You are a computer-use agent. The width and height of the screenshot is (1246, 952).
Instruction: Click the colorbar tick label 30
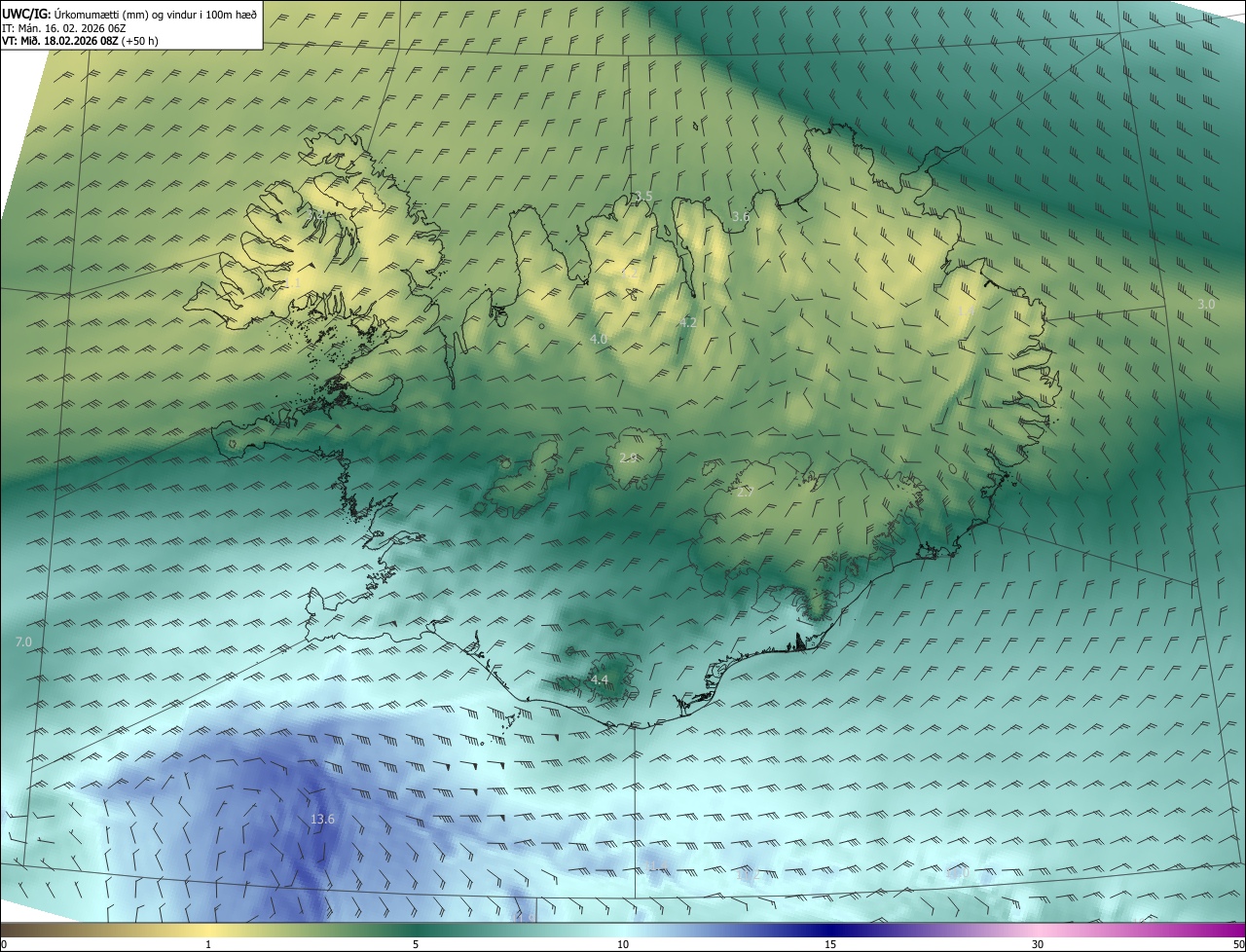click(x=1038, y=944)
